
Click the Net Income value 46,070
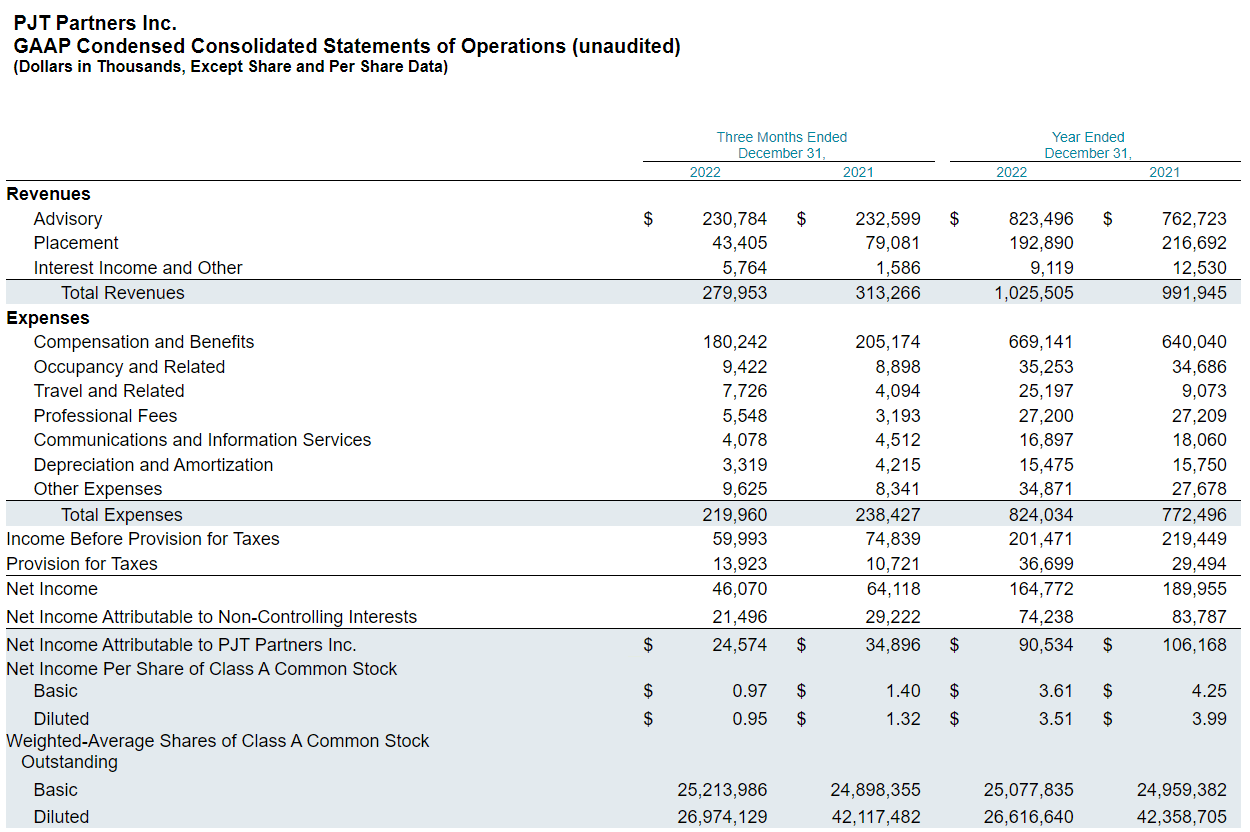pos(739,589)
